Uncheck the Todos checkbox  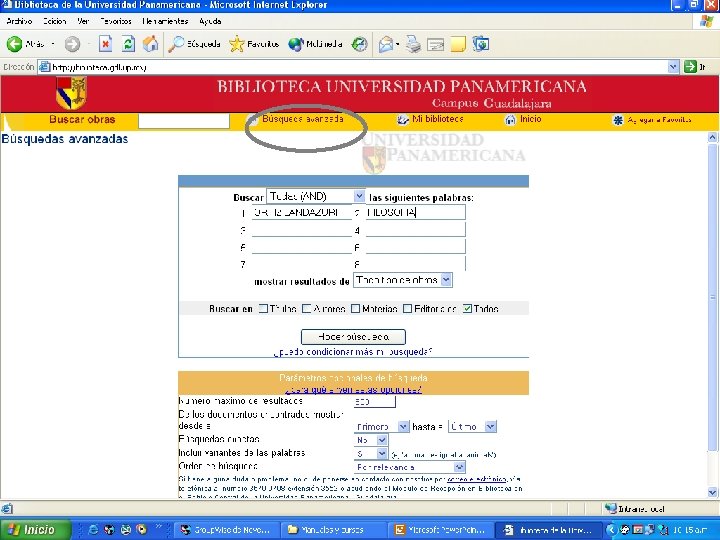467,309
